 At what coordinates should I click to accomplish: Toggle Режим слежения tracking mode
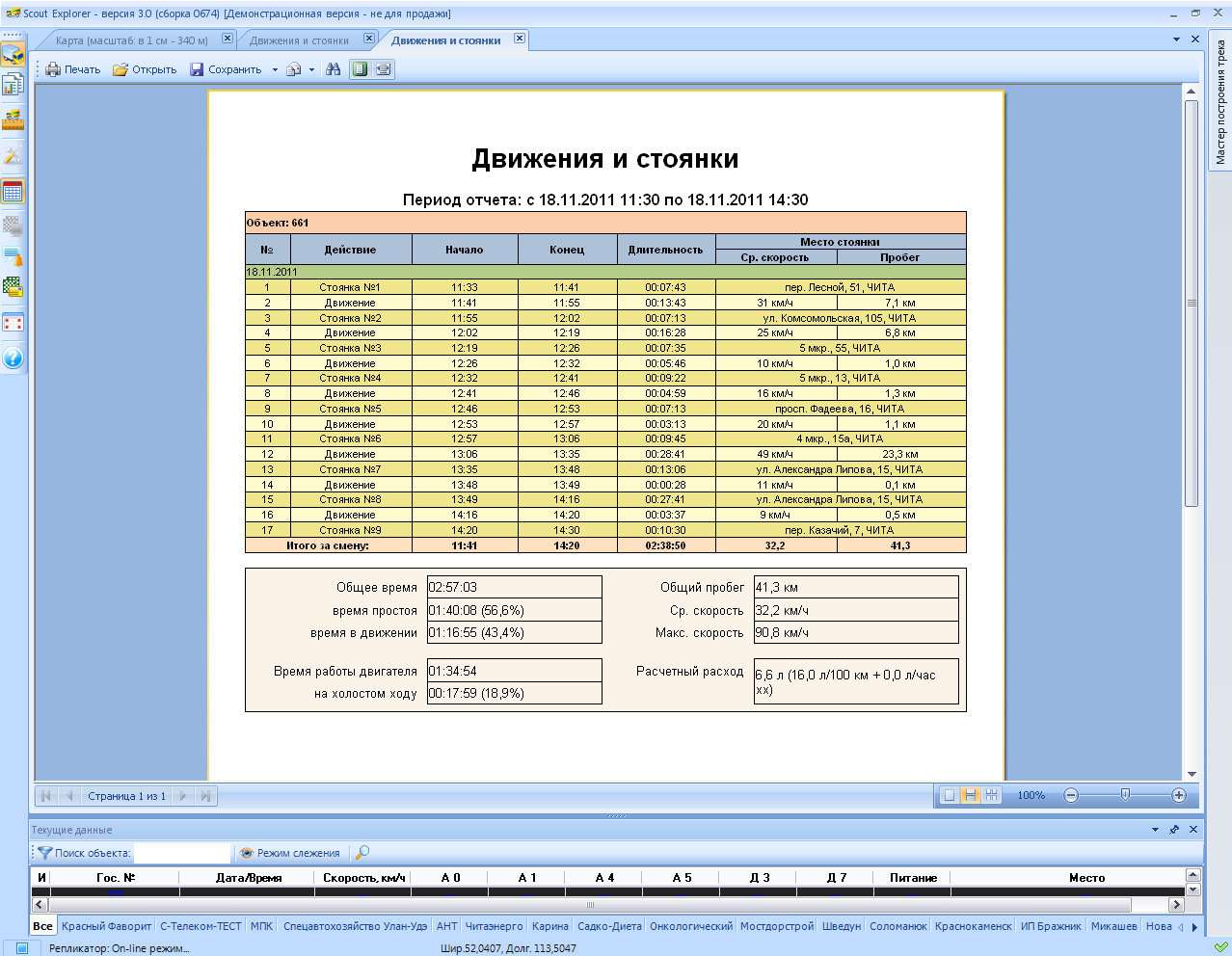[x=289, y=853]
